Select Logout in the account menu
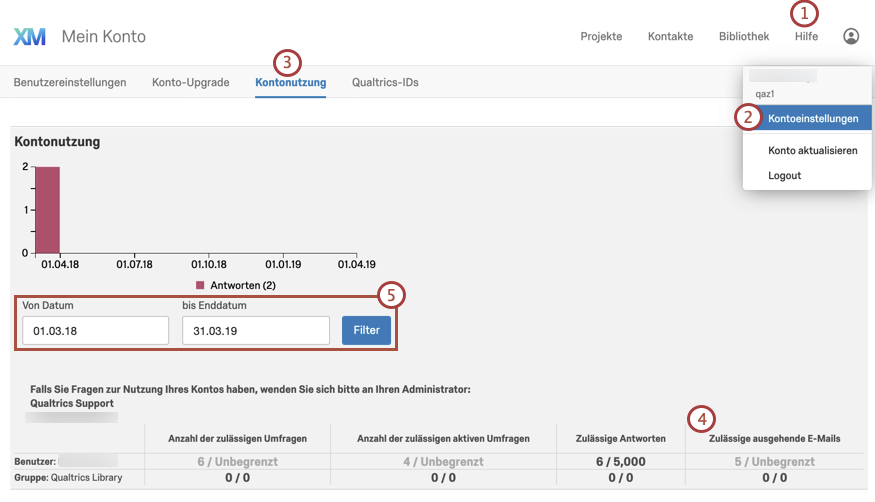 (784, 175)
